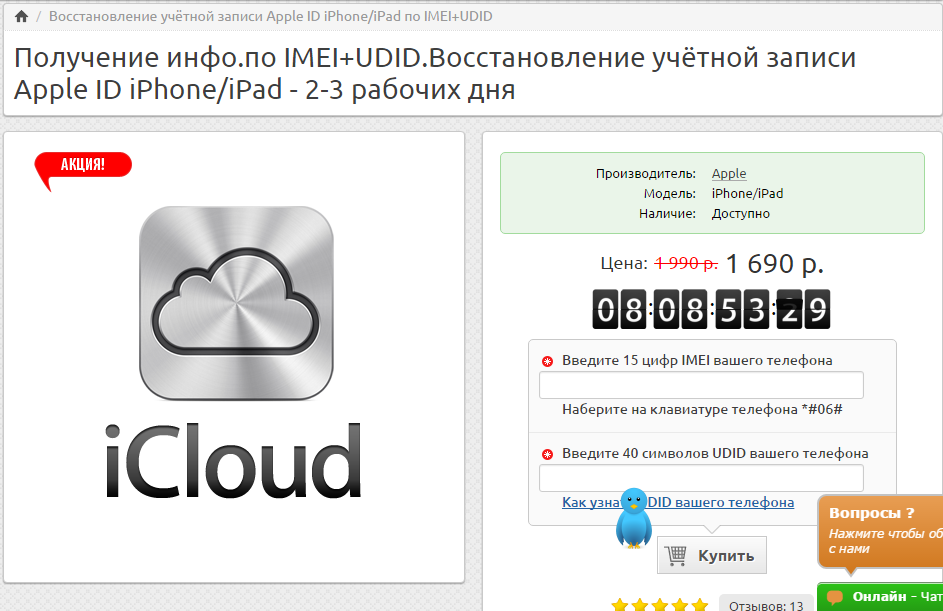Open breadcrumb link Восстановление учётной записи Apple ID
Viewport: 943px width, 611px height.
tap(271, 16)
